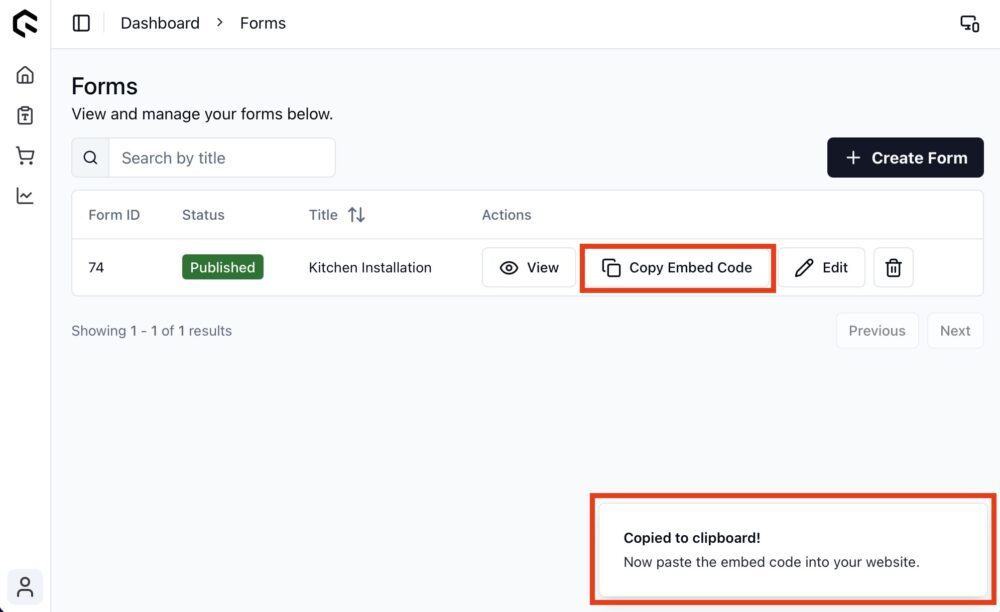Click the Form ID column header
The height and width of the screenshot is (612, 1000).
pyautogui.click(x=114, y=215)
